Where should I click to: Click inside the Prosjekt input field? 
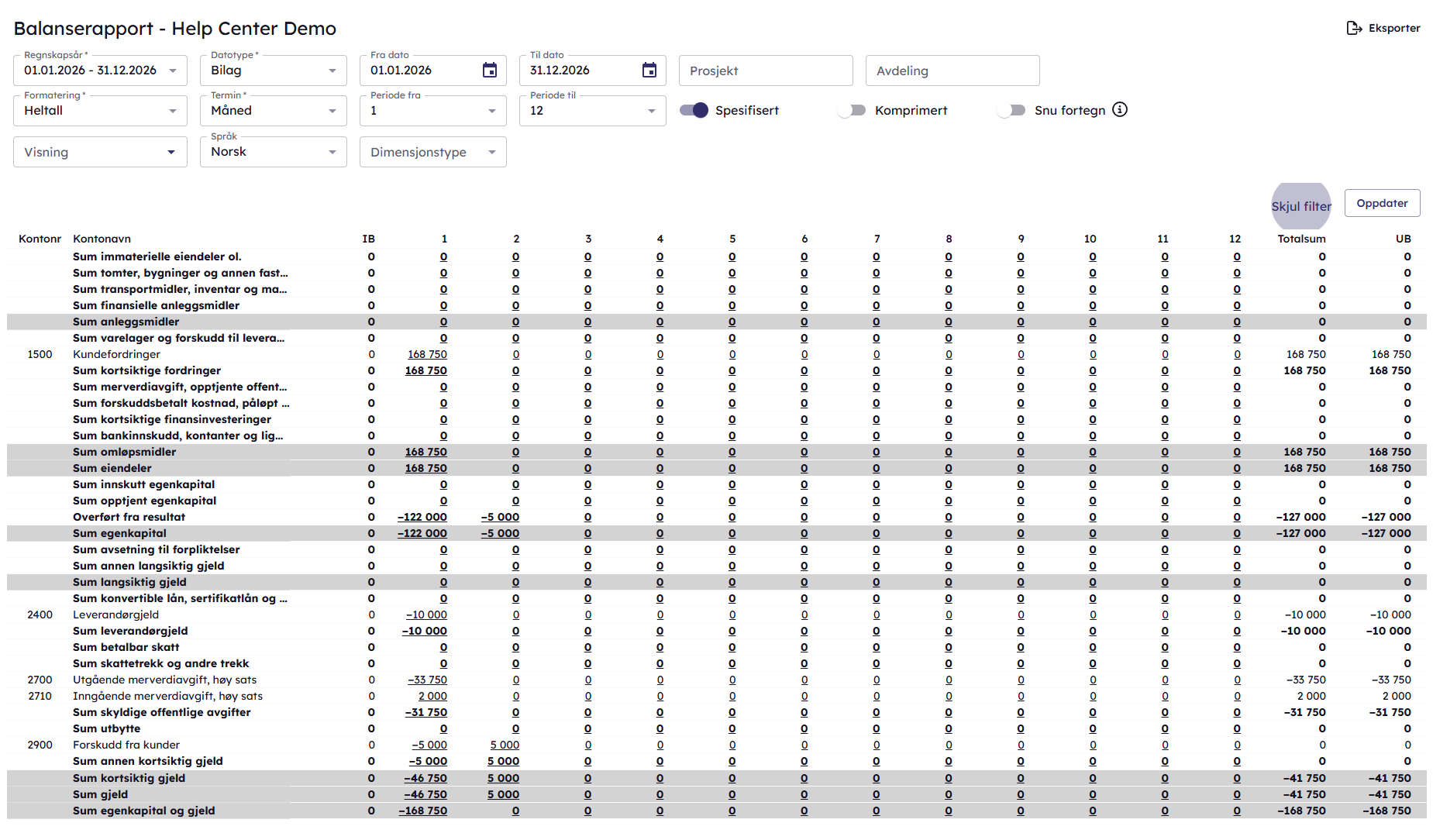tap(766, 71)
